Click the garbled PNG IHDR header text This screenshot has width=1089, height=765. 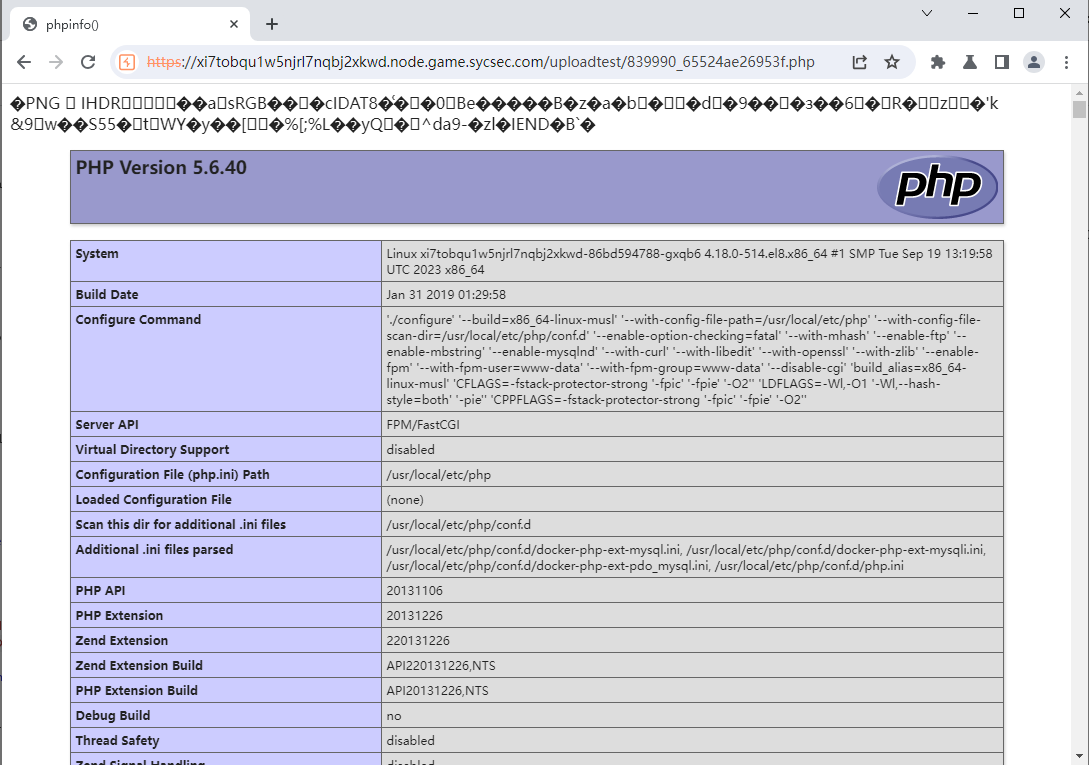pos(504,114)
